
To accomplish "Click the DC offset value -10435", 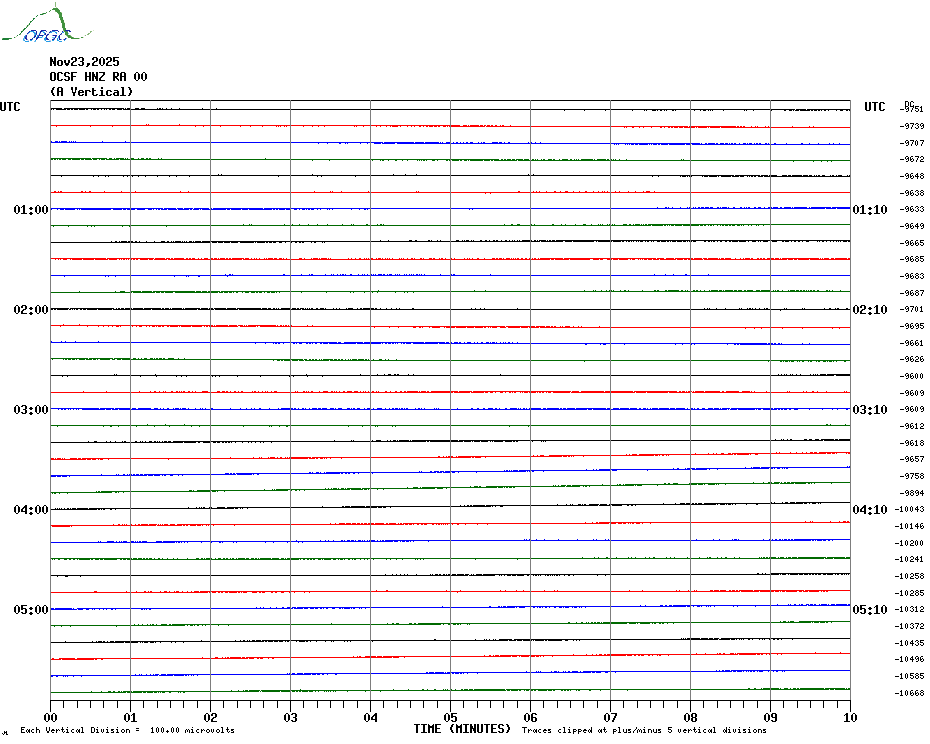I will 910,643.
